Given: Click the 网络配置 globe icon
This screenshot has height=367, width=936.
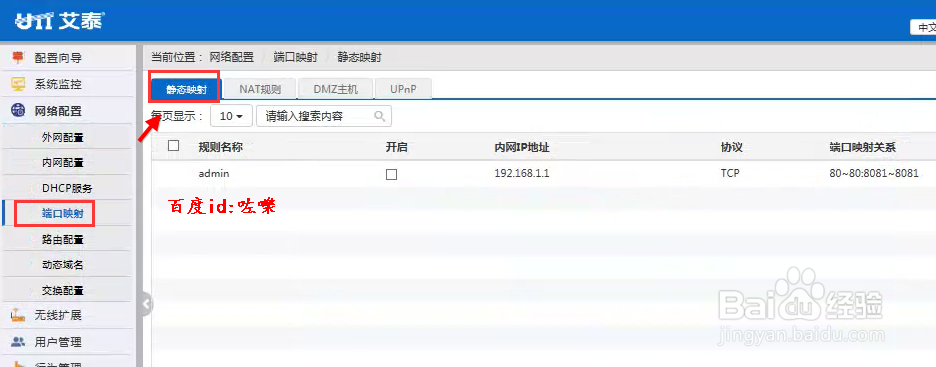Looking at the screenshot, I should [x=19, y=110].
